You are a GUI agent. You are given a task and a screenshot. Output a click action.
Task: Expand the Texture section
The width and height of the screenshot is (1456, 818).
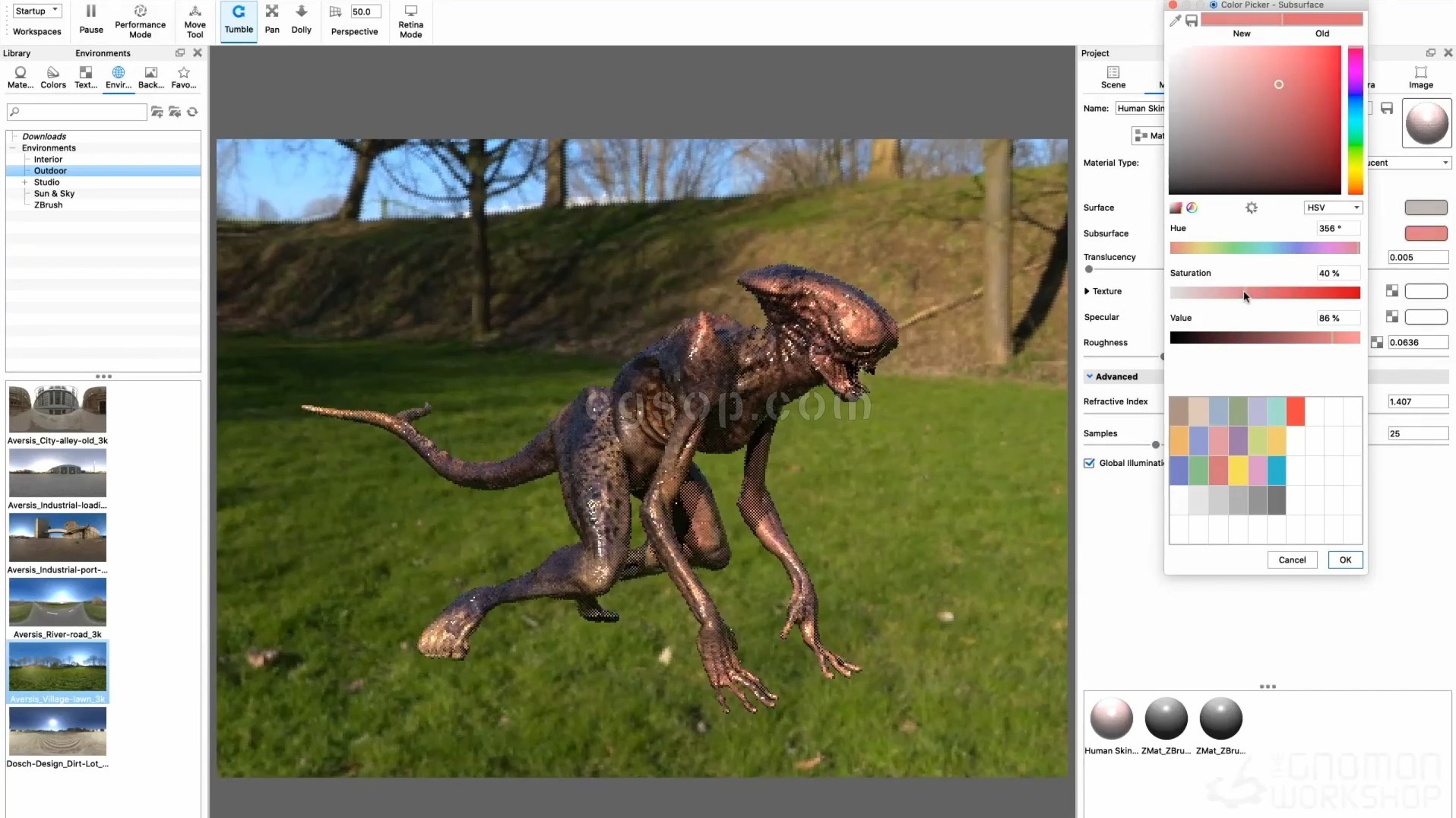[1087, 291]
